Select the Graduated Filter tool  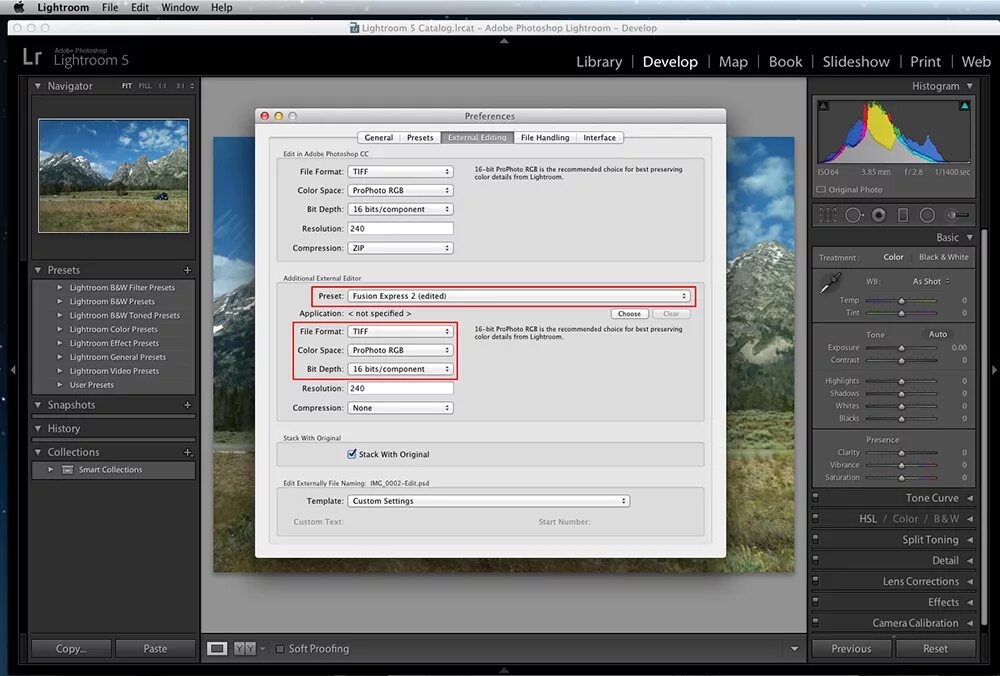pyautogui.click(x=903, y=214)
